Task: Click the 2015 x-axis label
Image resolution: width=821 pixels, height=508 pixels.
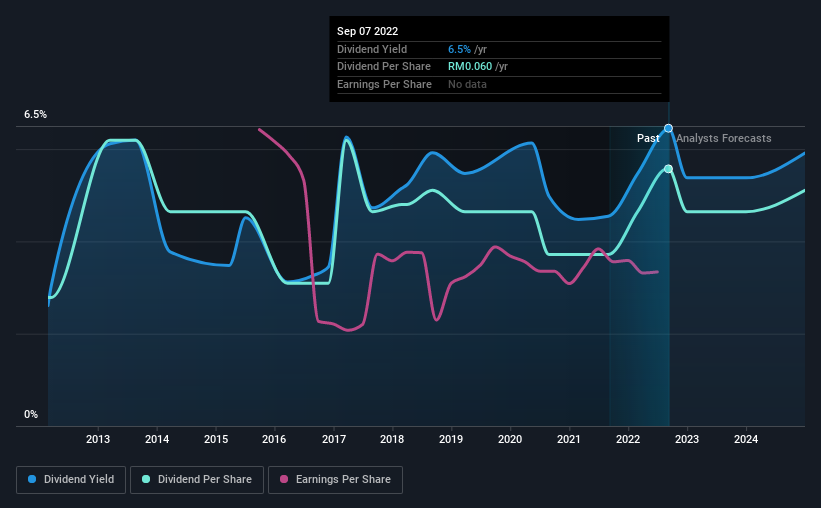Action: 216,439
